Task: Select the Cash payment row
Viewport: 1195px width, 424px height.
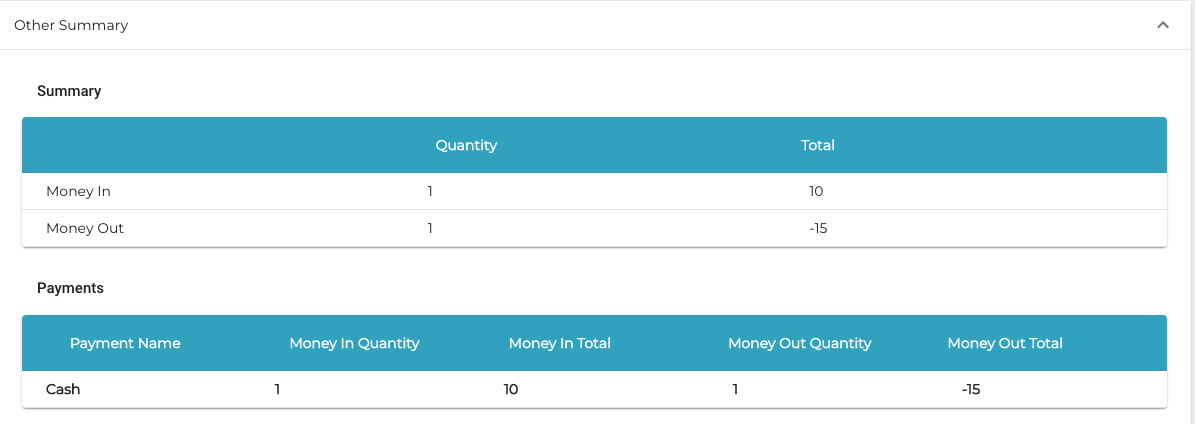Action: point(63,389)
